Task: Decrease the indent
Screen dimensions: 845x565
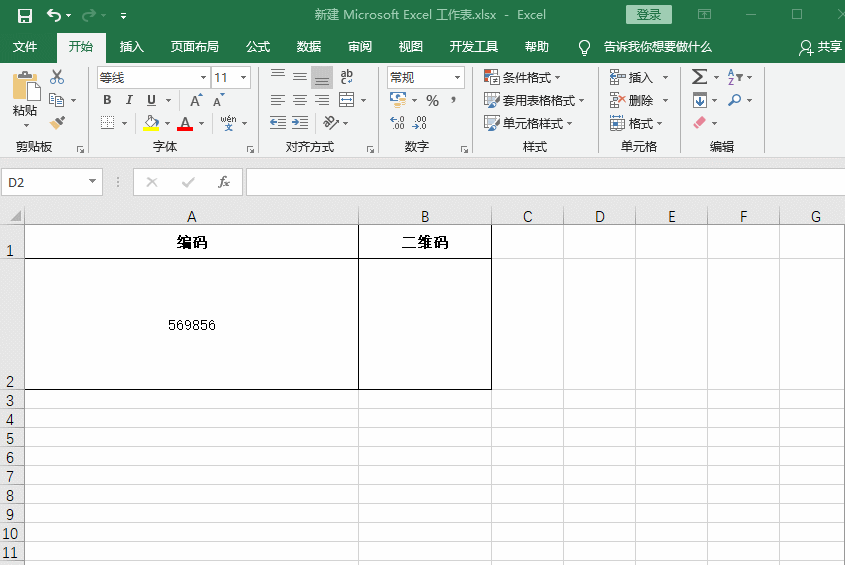Action: click(x=278, y=123)
